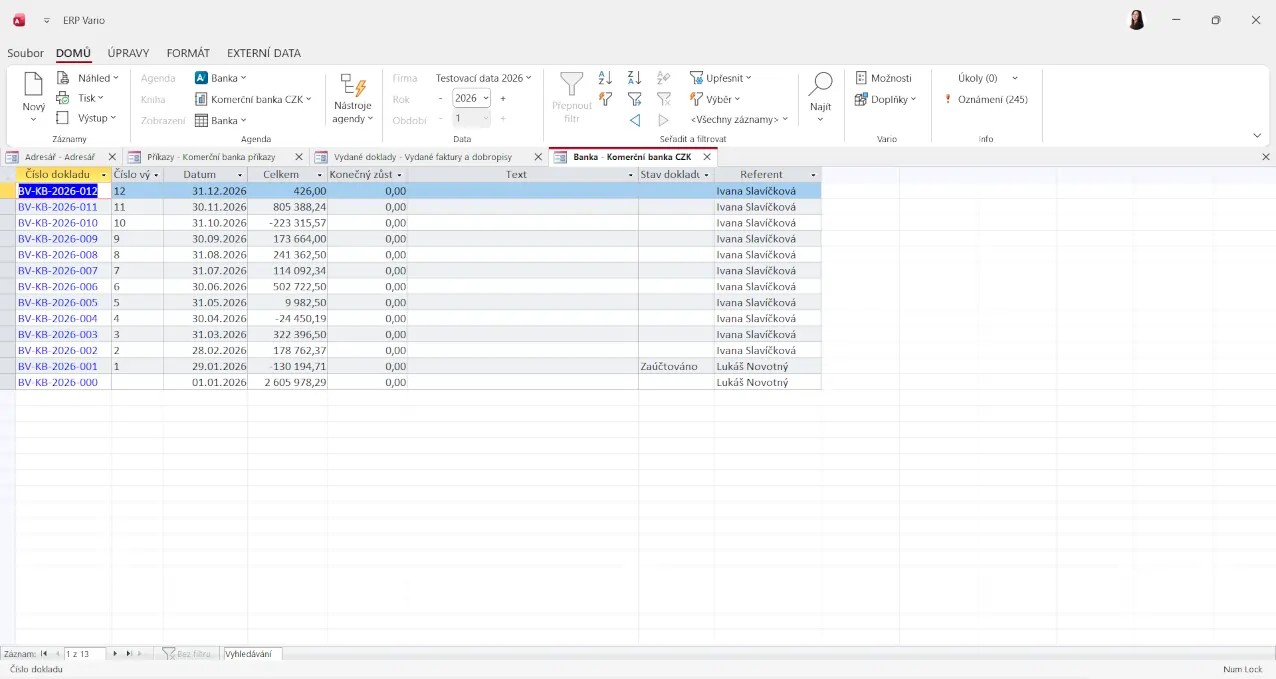Click the blue left arrow filter icon
1276x679 pixels.
[x=634, y=120]
